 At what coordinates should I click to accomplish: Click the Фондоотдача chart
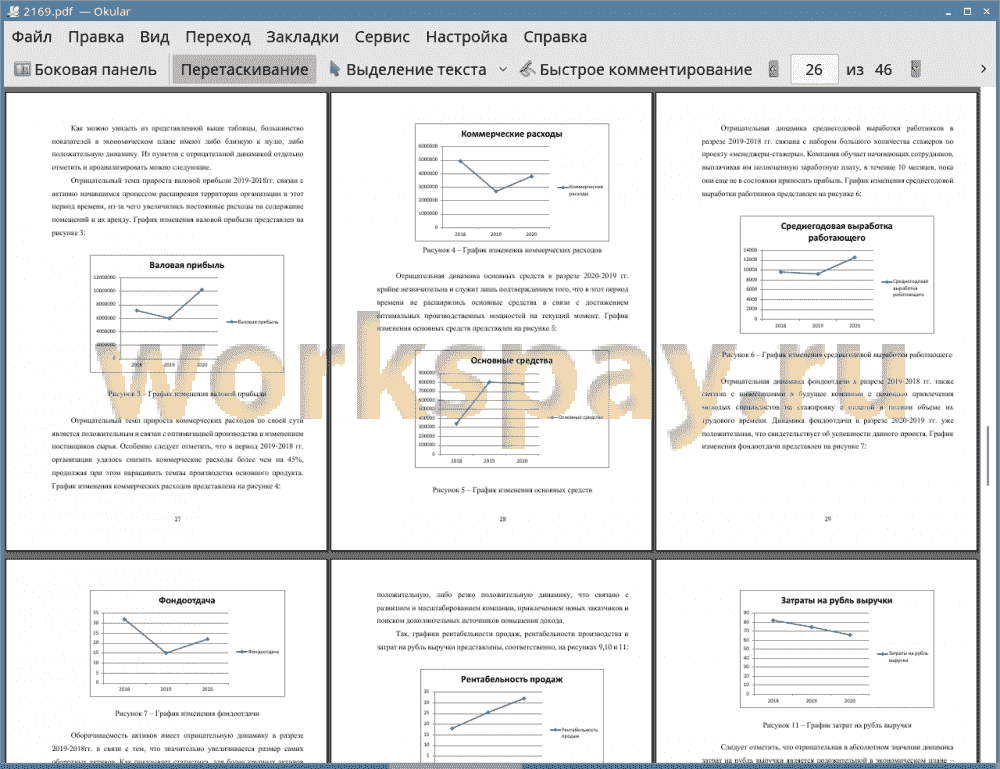(x=187, y=643)
